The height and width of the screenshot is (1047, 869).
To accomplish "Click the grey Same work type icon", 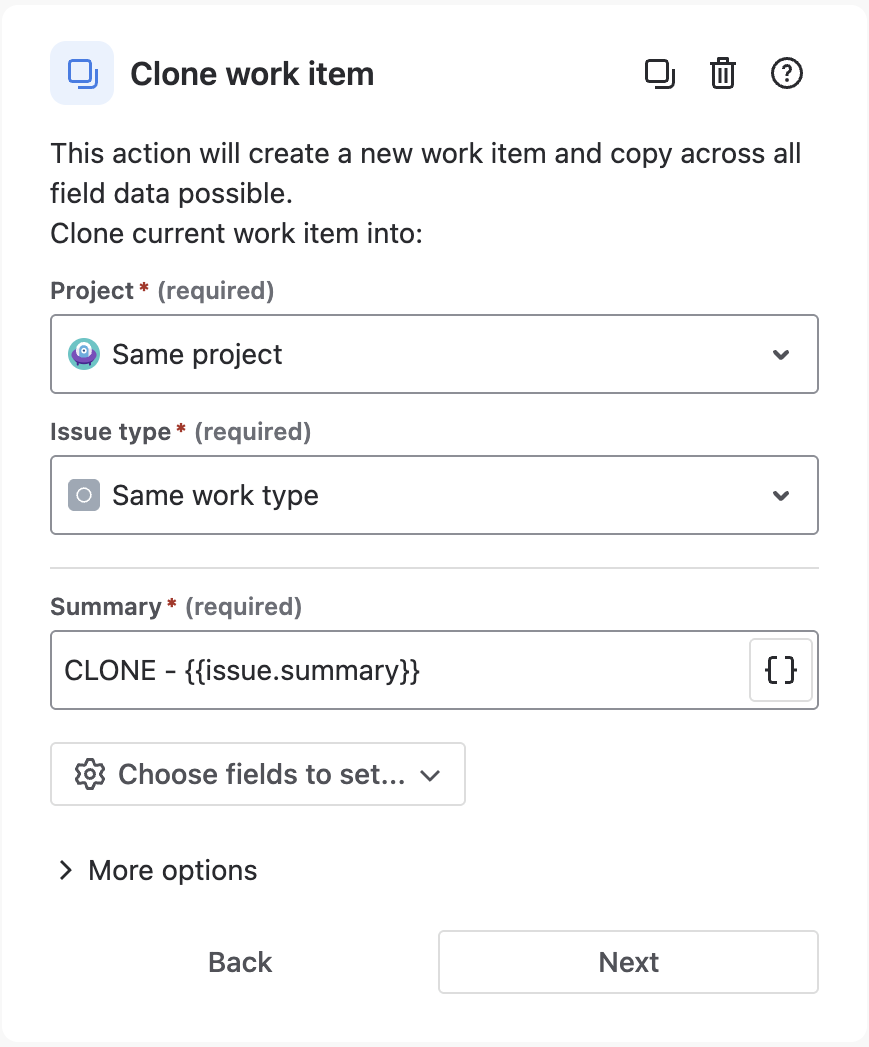I will click(x=84, y=495).
